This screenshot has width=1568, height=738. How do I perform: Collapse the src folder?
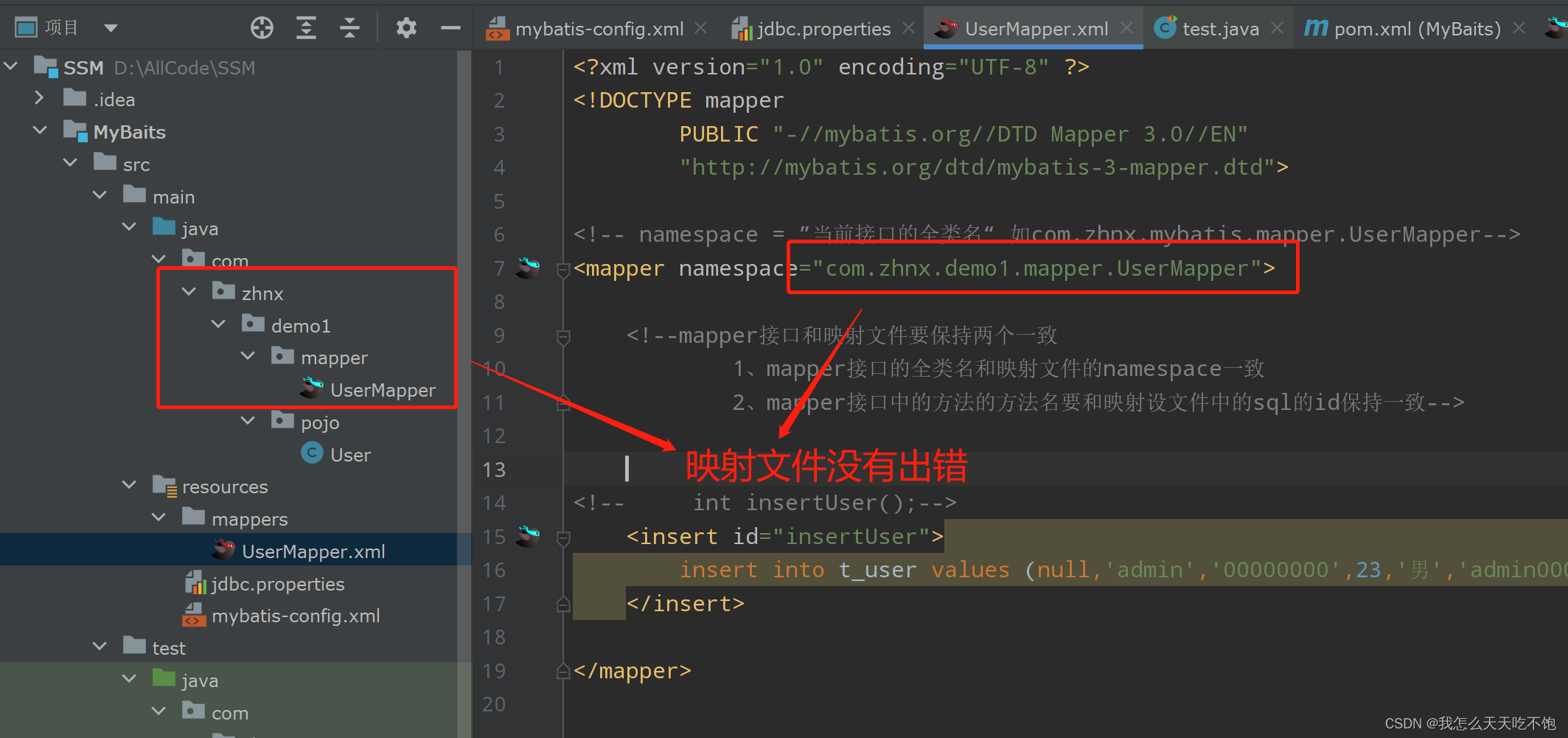click(x=70, y=163)
